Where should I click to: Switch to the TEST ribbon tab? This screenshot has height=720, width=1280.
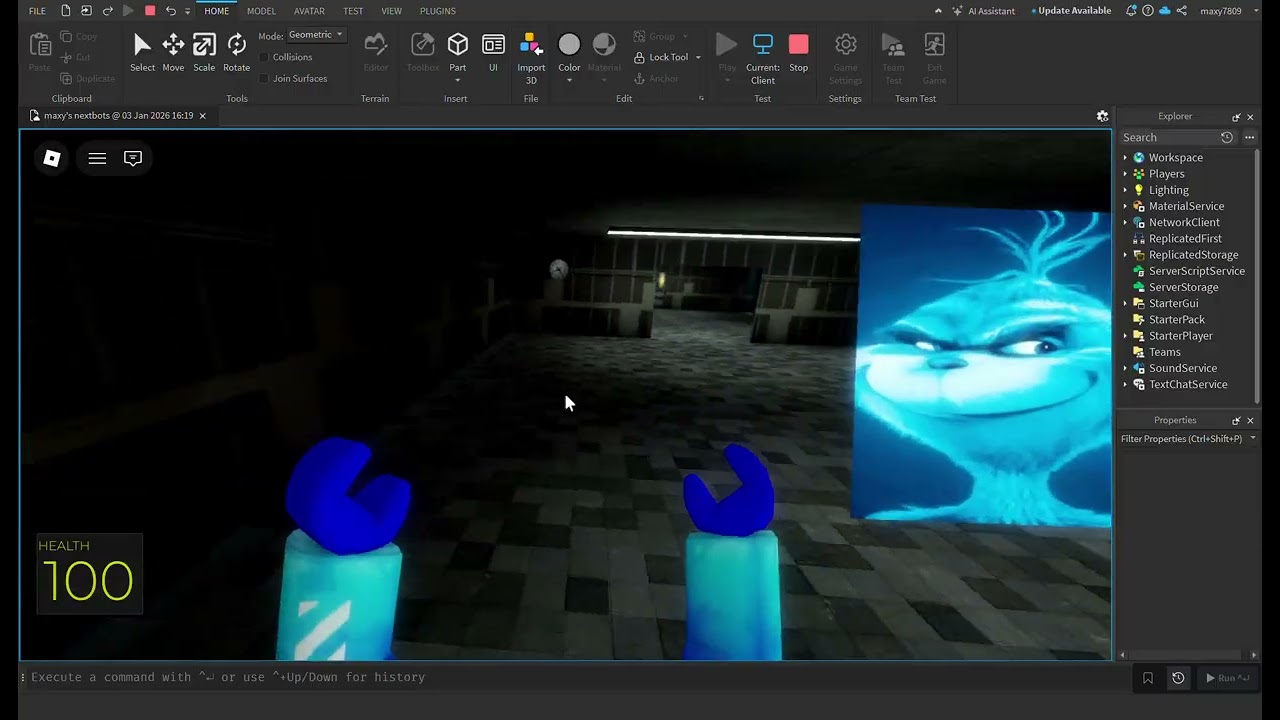pos(353,11)
